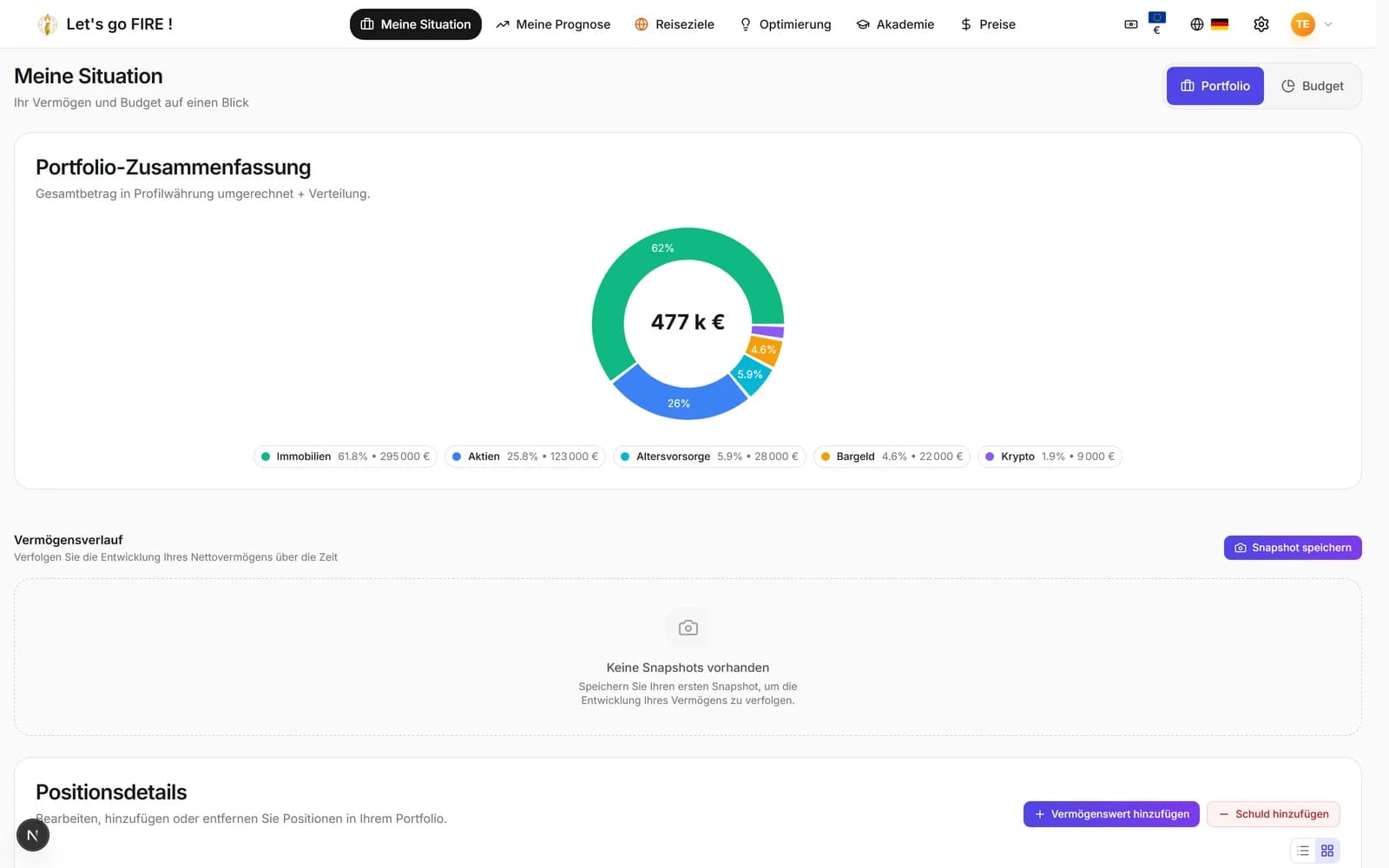The image size is (1389, 868).
Task: Select Krypto legend chip
Action: [1050, 457]
